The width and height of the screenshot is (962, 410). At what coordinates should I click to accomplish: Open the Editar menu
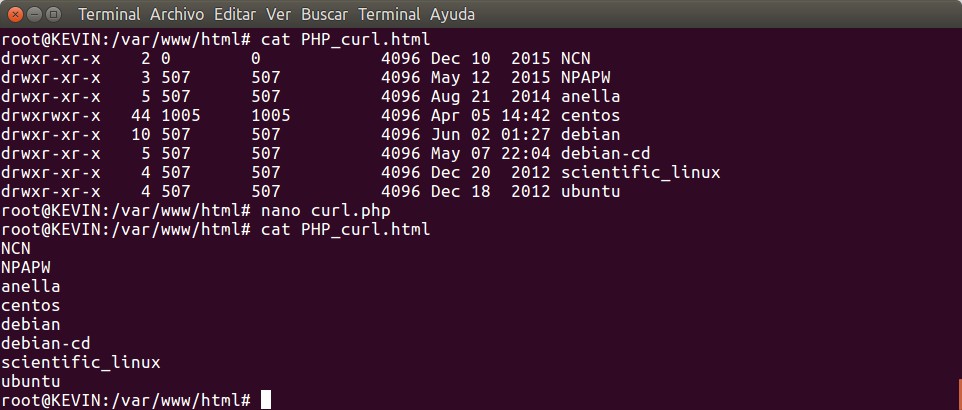235,15
